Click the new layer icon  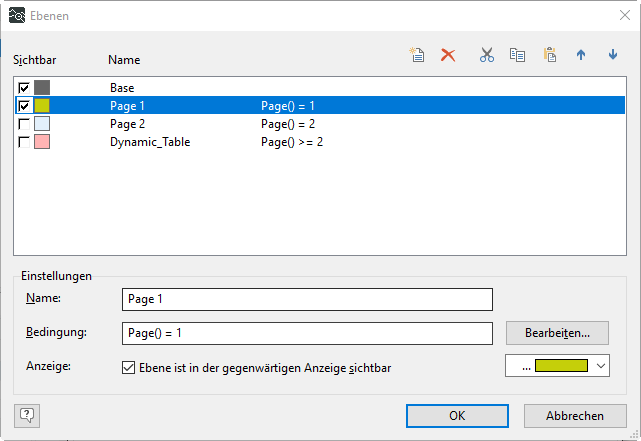418,55
